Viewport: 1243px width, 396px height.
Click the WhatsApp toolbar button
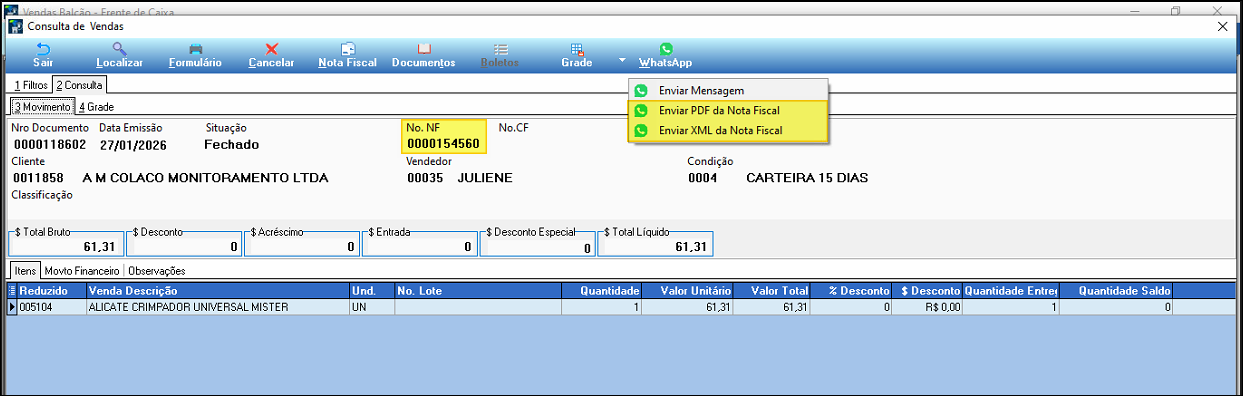665,55
